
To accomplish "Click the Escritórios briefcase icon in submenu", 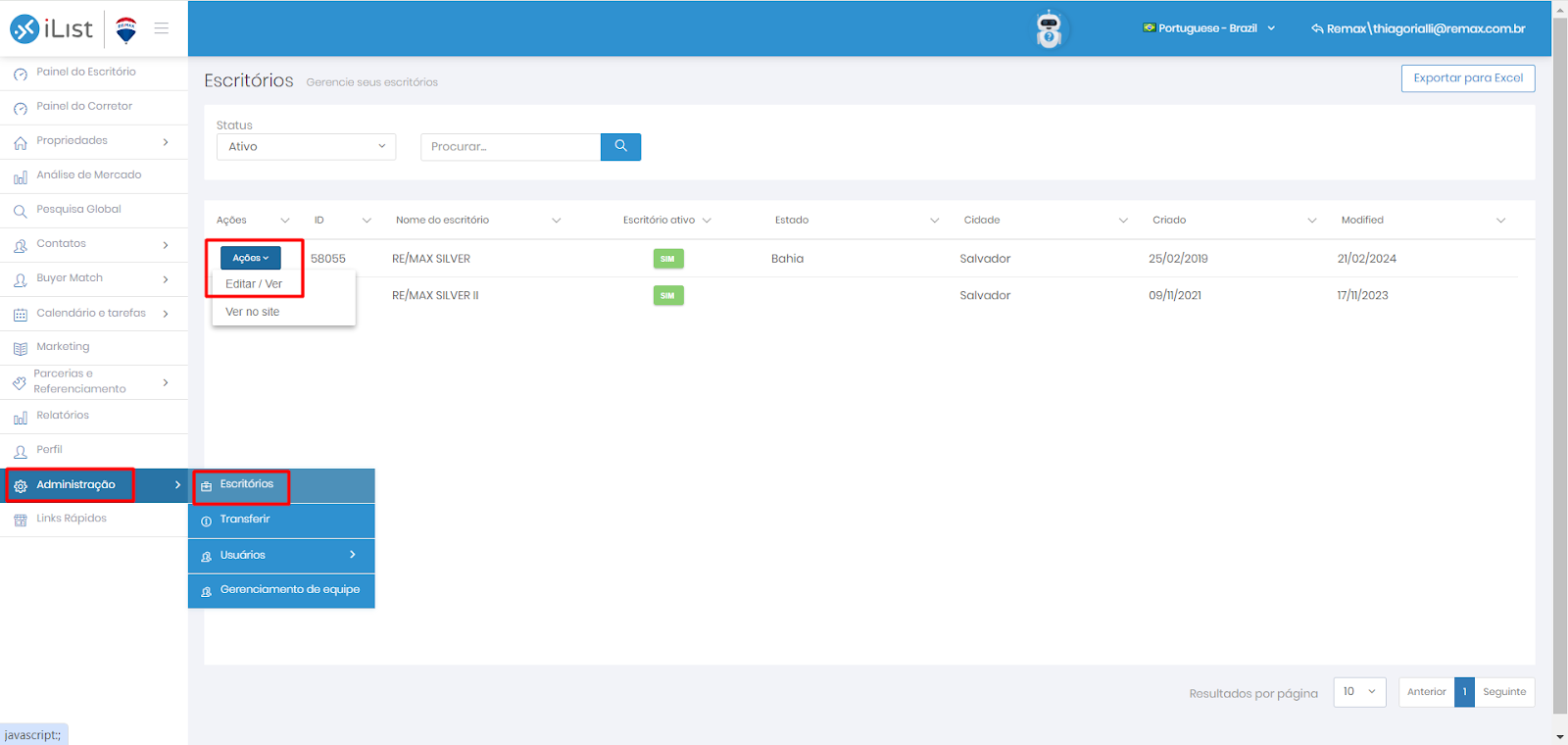I will pyautogui.click(x=206, y=485).
